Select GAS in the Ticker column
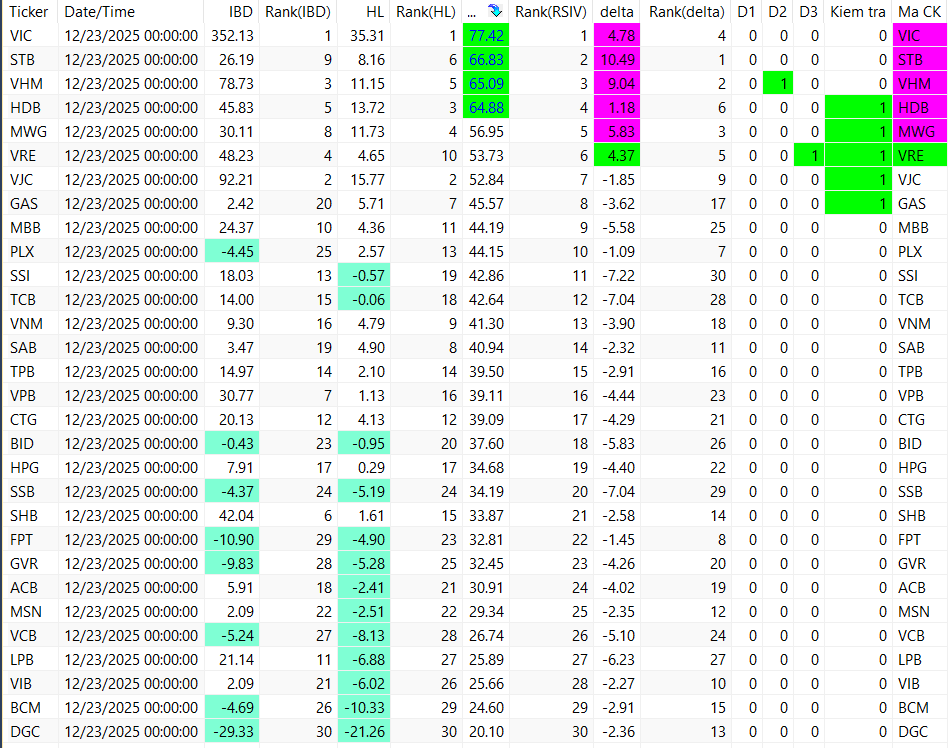The width and height of the screenshot is (948, 748). [x=24, y=204]
